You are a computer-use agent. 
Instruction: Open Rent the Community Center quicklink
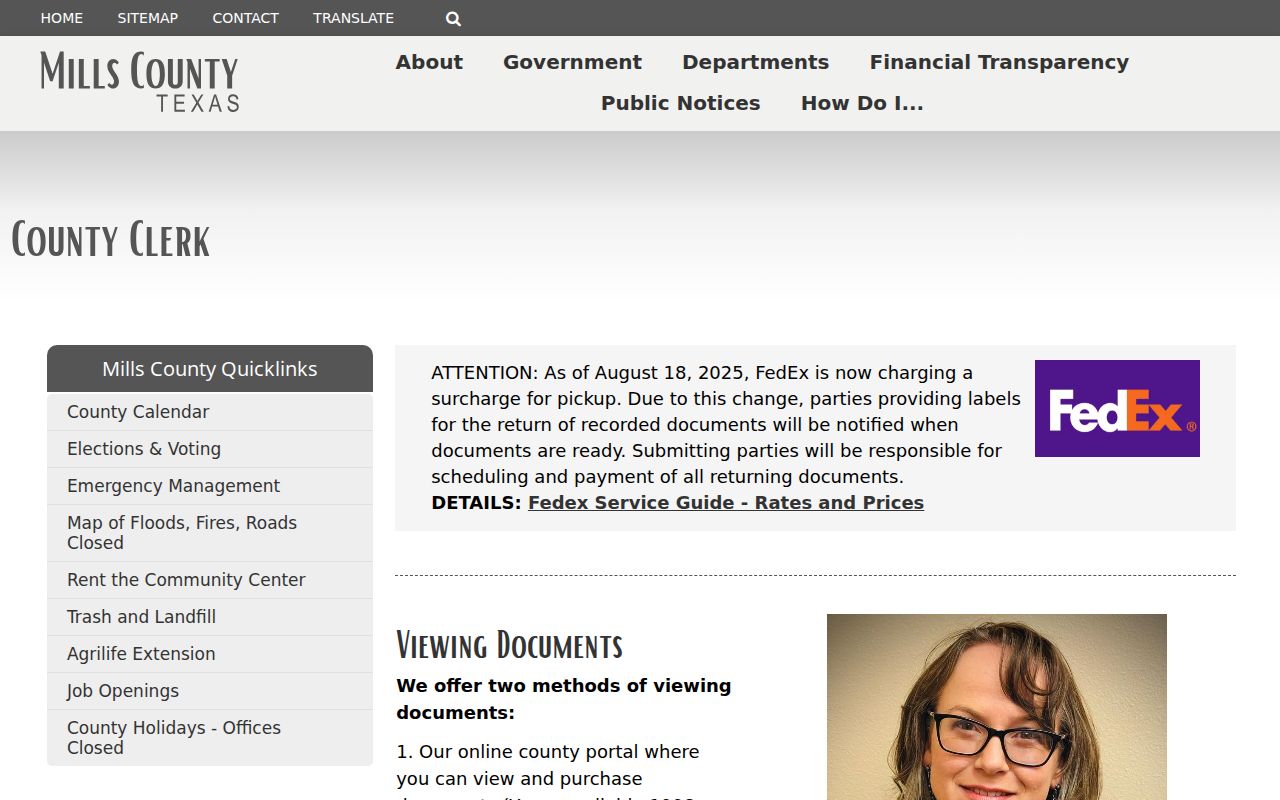click(x=210, y=580)
